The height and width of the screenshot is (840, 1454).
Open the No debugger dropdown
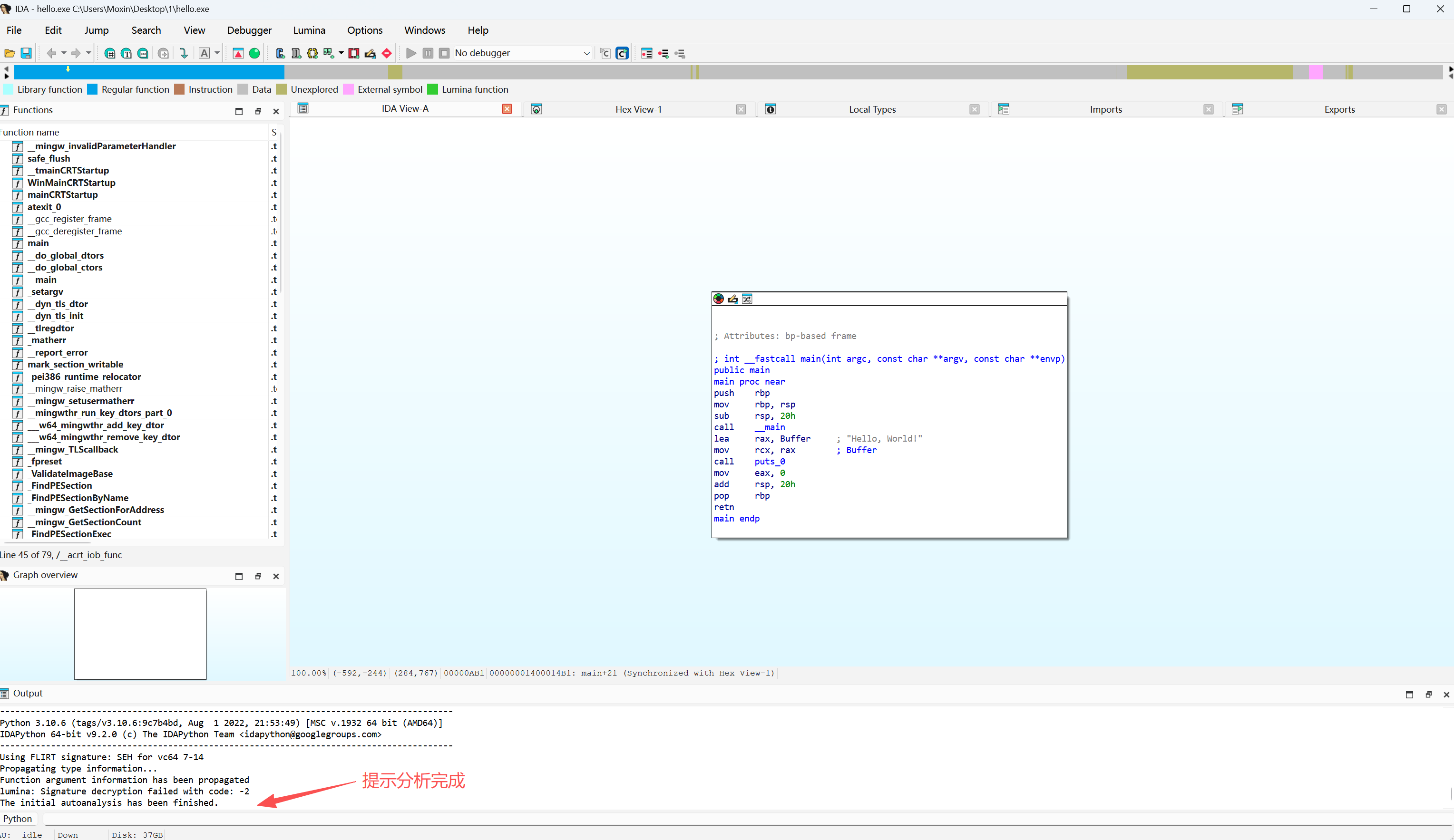(x=586, y=53)
